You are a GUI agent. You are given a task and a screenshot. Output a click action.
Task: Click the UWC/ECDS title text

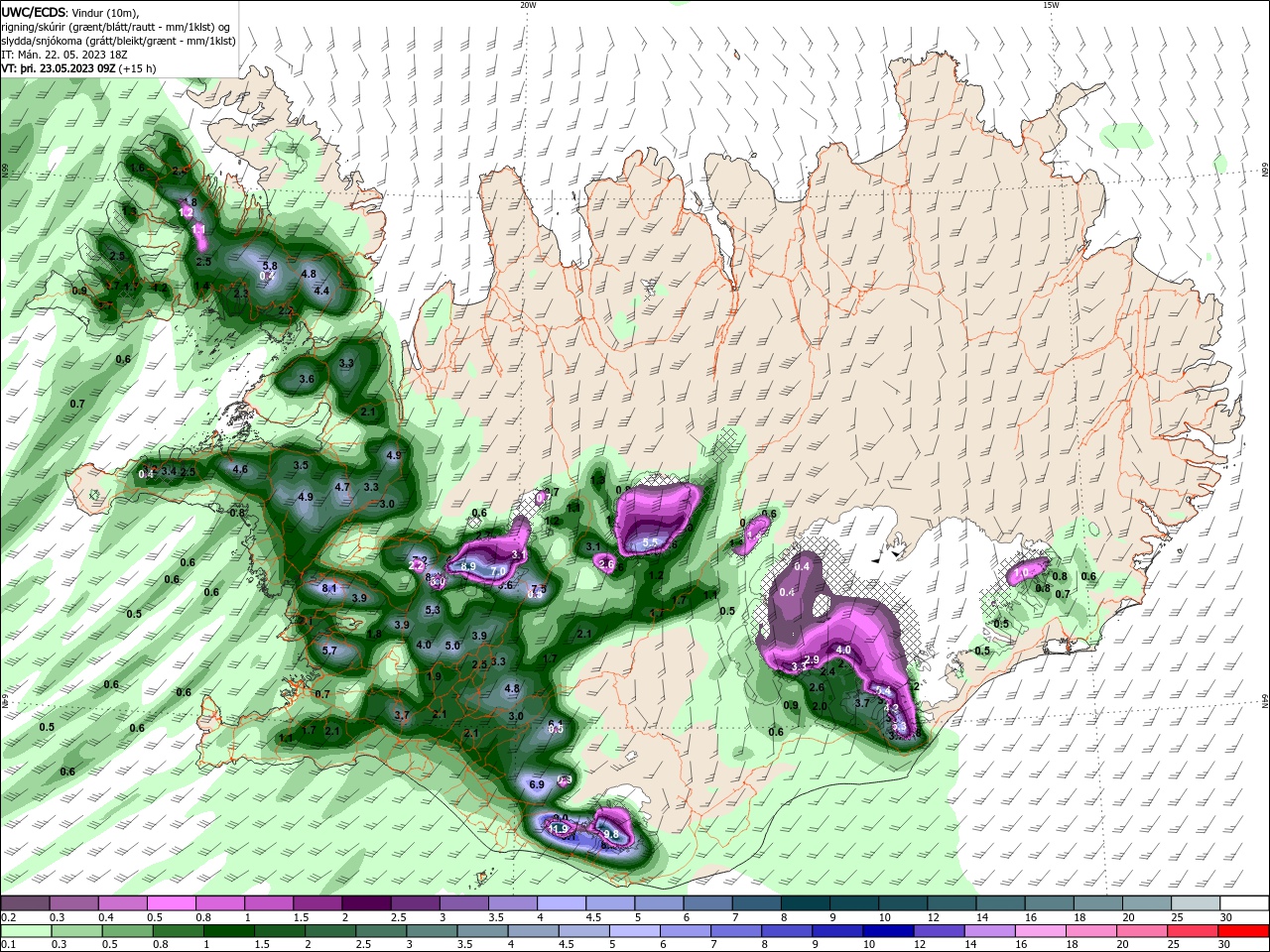pyautogui.click(x=34, y=12)
